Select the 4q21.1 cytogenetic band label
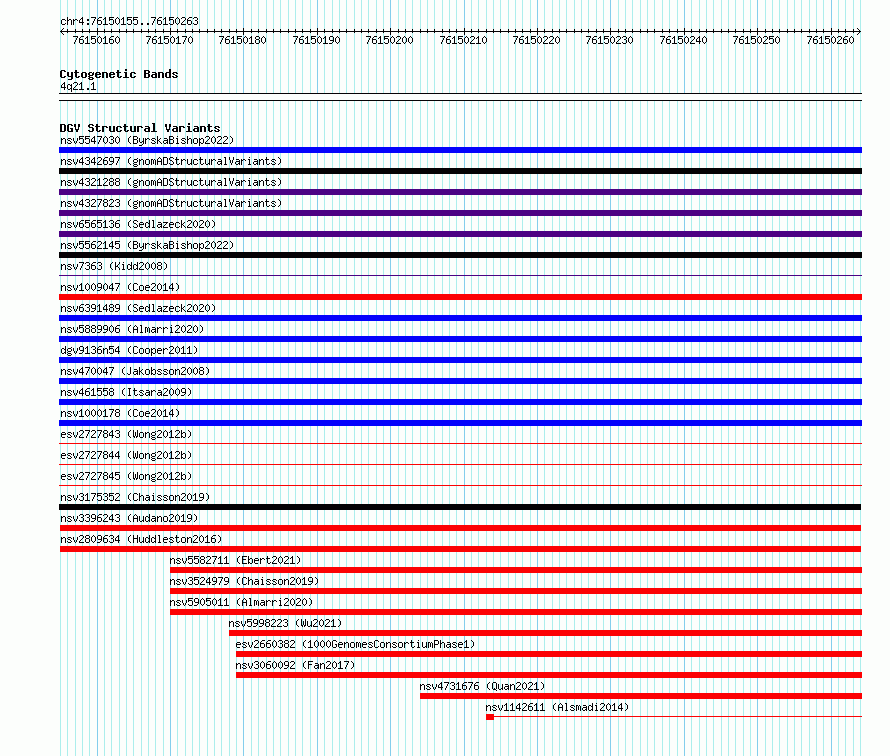The width and height of the screenshot is (890, 756). pyautogui.click(x=78, y=86)
